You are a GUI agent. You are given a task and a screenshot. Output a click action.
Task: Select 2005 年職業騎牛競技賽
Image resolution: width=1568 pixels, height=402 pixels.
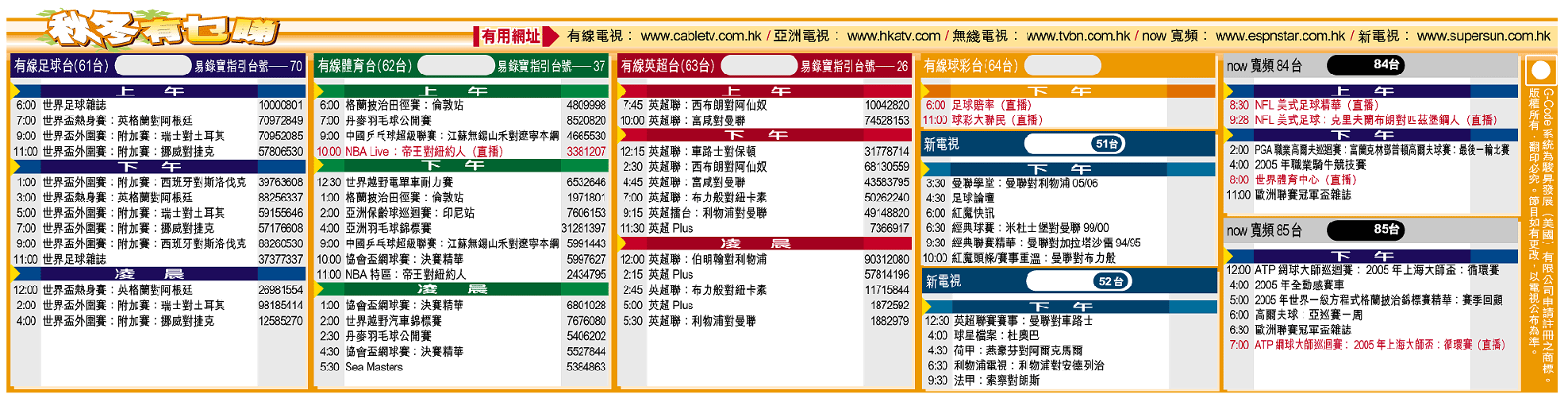point(1310,164)
